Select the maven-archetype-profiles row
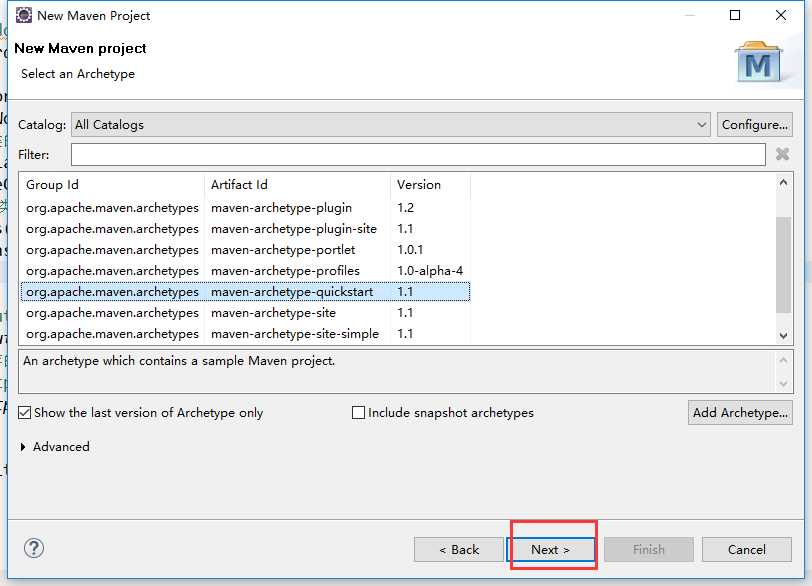Image resolution: width=812 pixels, height=586 pixels. (245, 271)
